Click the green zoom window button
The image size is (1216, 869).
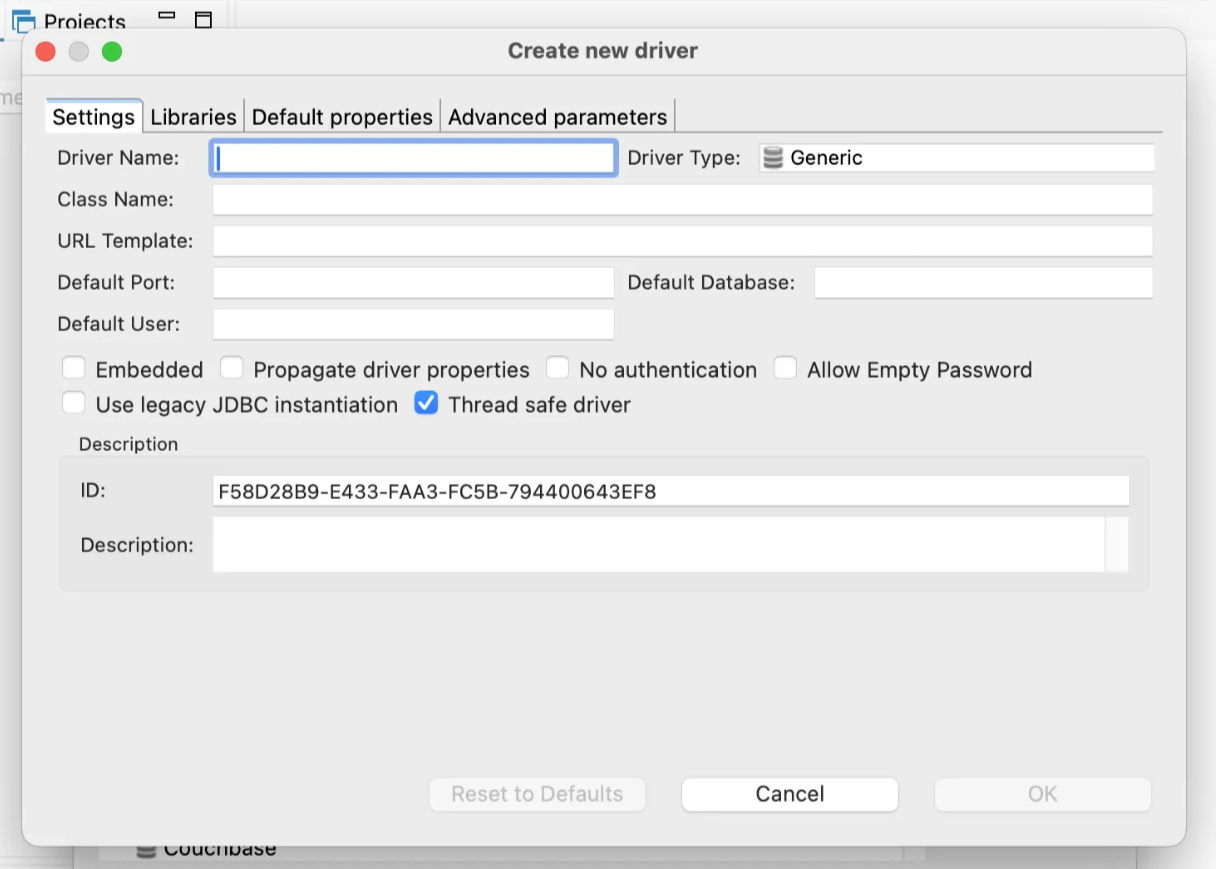(112, 51)
